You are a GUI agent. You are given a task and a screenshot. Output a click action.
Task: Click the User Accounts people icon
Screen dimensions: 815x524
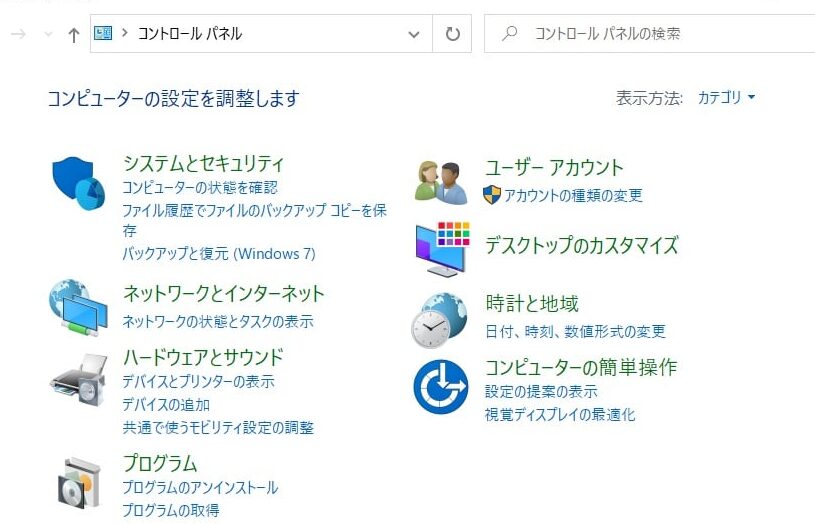click(441, 181)
